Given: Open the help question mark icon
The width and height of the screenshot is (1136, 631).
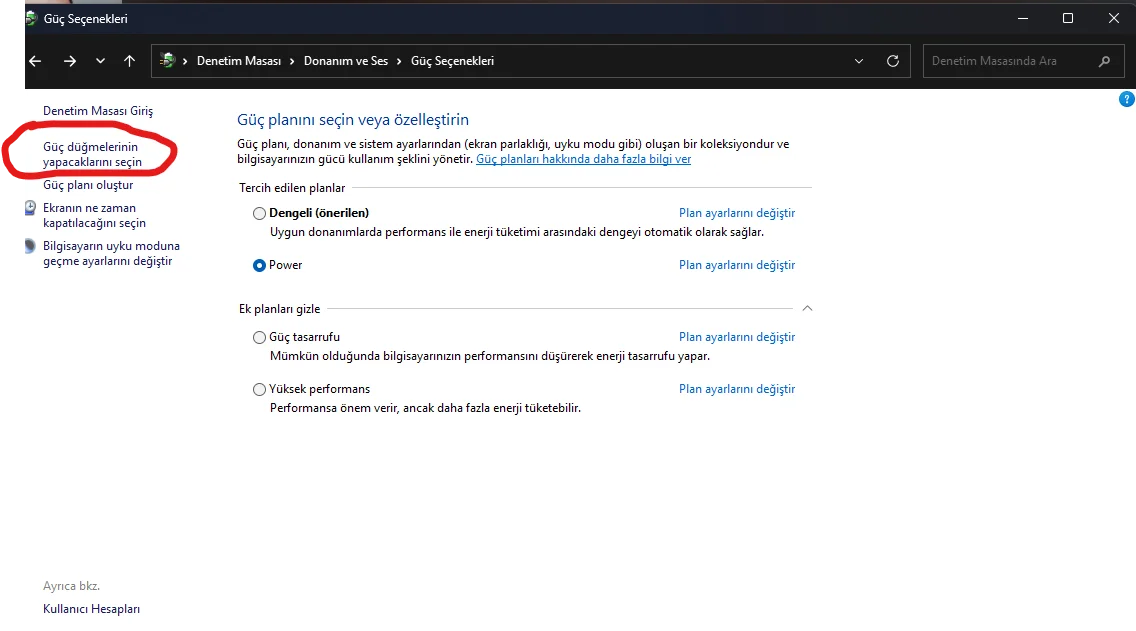Looking at the screenshot, I should [1127, 99].
